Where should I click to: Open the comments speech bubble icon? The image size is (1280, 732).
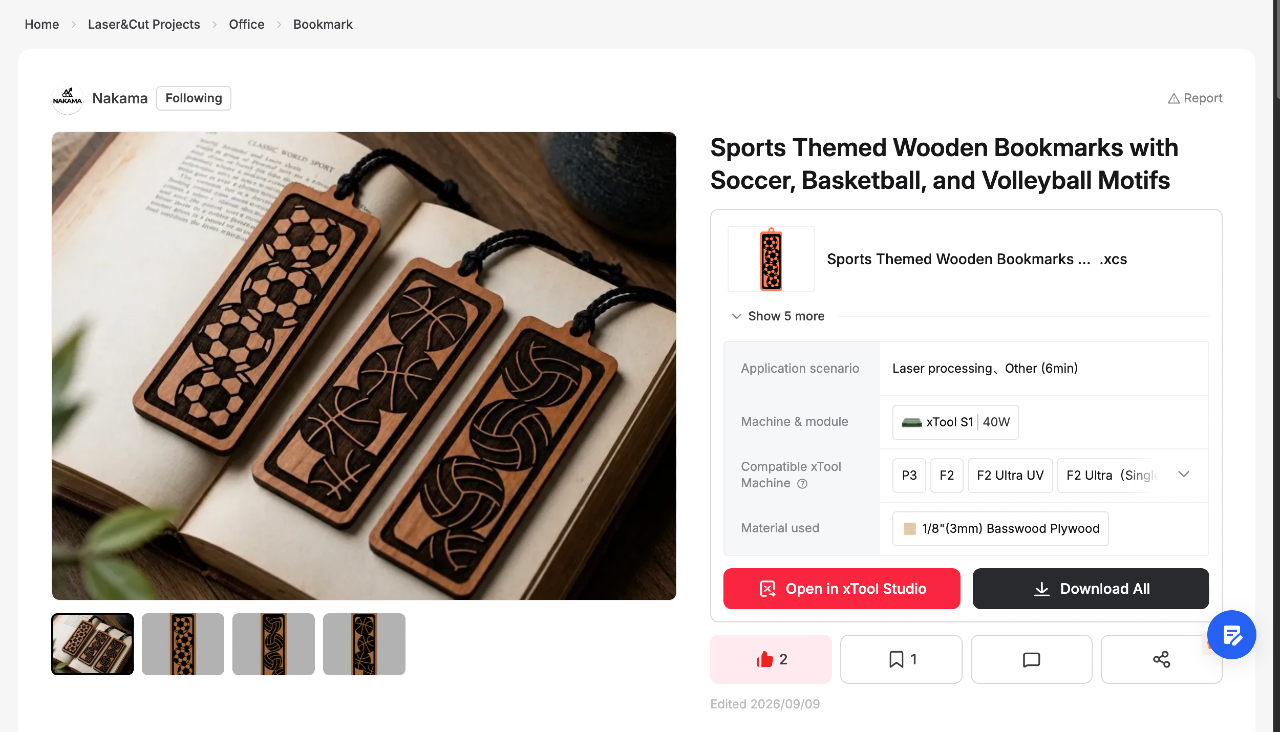(1032, 660)
